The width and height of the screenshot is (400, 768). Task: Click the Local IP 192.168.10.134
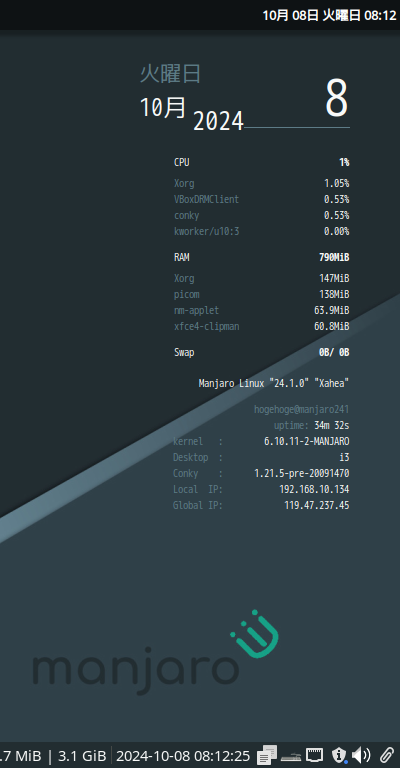click(314, 489)
